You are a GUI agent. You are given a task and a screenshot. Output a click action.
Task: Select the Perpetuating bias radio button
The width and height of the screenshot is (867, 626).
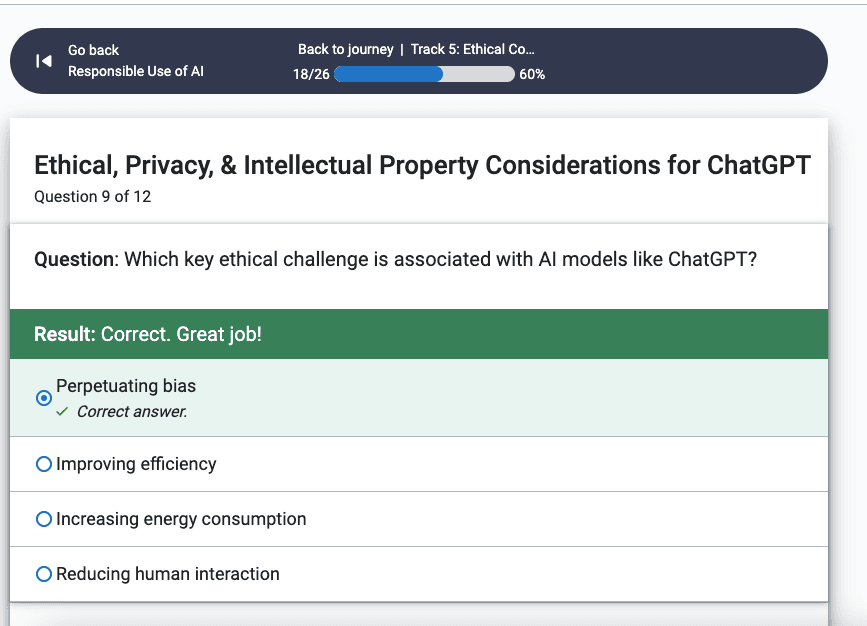[44, 398]
